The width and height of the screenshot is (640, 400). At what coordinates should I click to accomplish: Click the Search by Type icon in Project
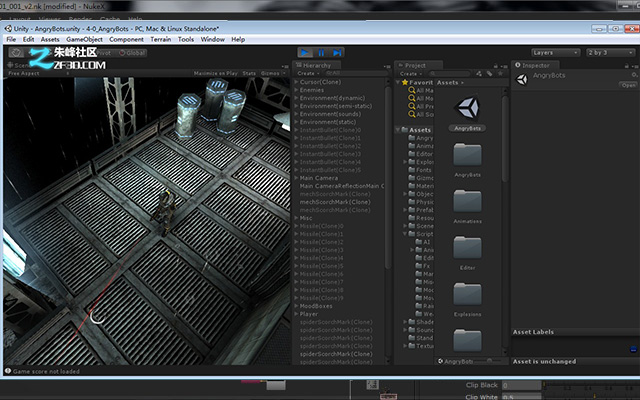pos(479,74)
